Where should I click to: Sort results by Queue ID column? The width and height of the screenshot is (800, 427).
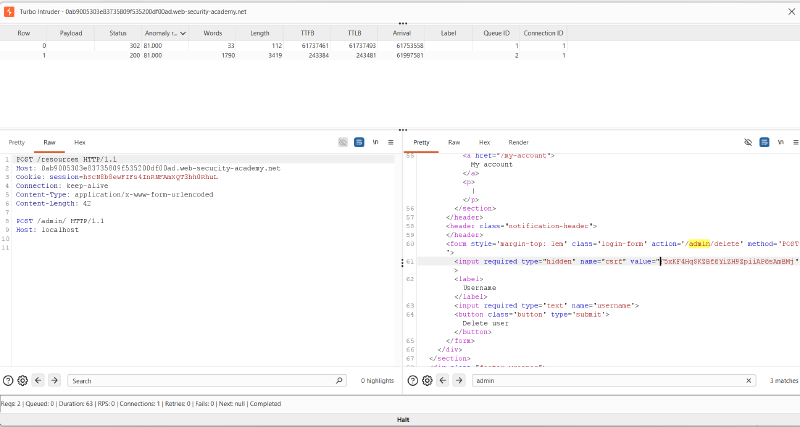496,33
